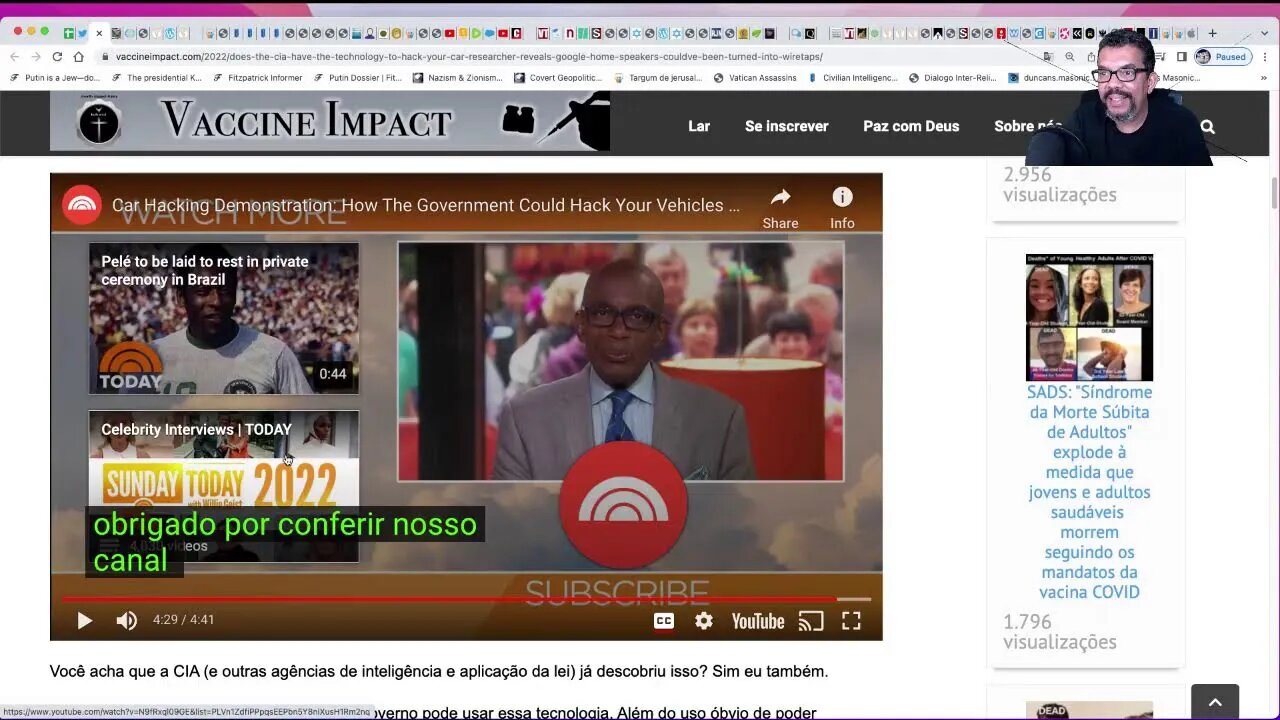Open Celebrity Interviews TODAY playlist
The width and height of the screenshot is (1280, 720).
coord(224,486)
